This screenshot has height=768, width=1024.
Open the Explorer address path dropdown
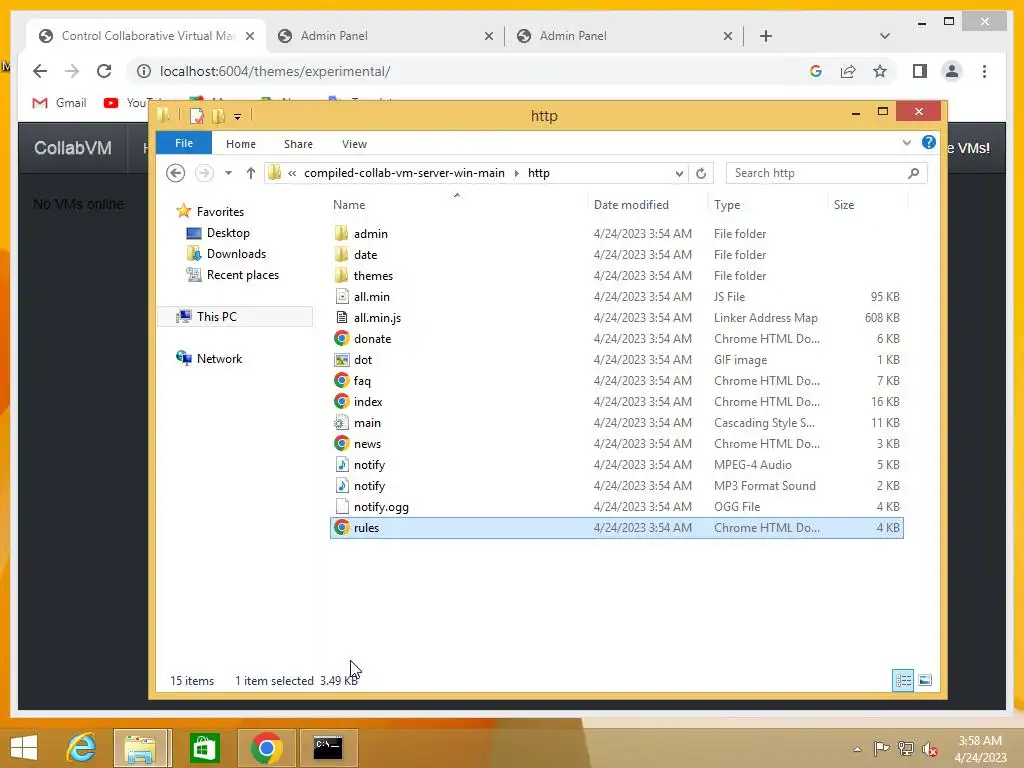(679, 173)
